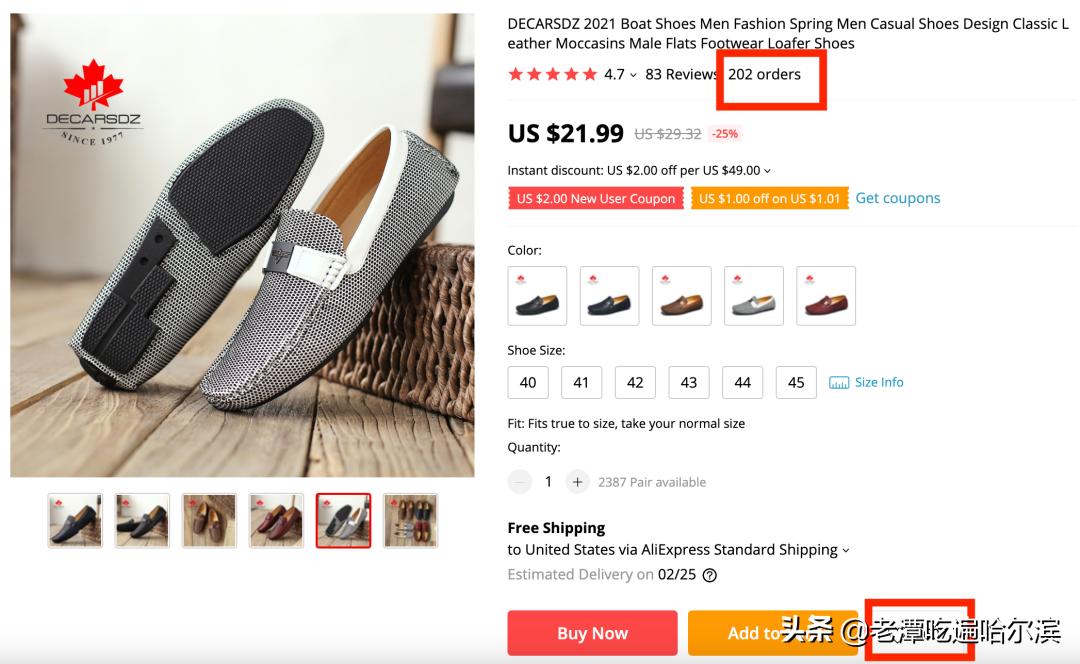The width and height of the screenshot is (1080, 664).
Task: Click the Size Info ruler icon
Action: 839,383
